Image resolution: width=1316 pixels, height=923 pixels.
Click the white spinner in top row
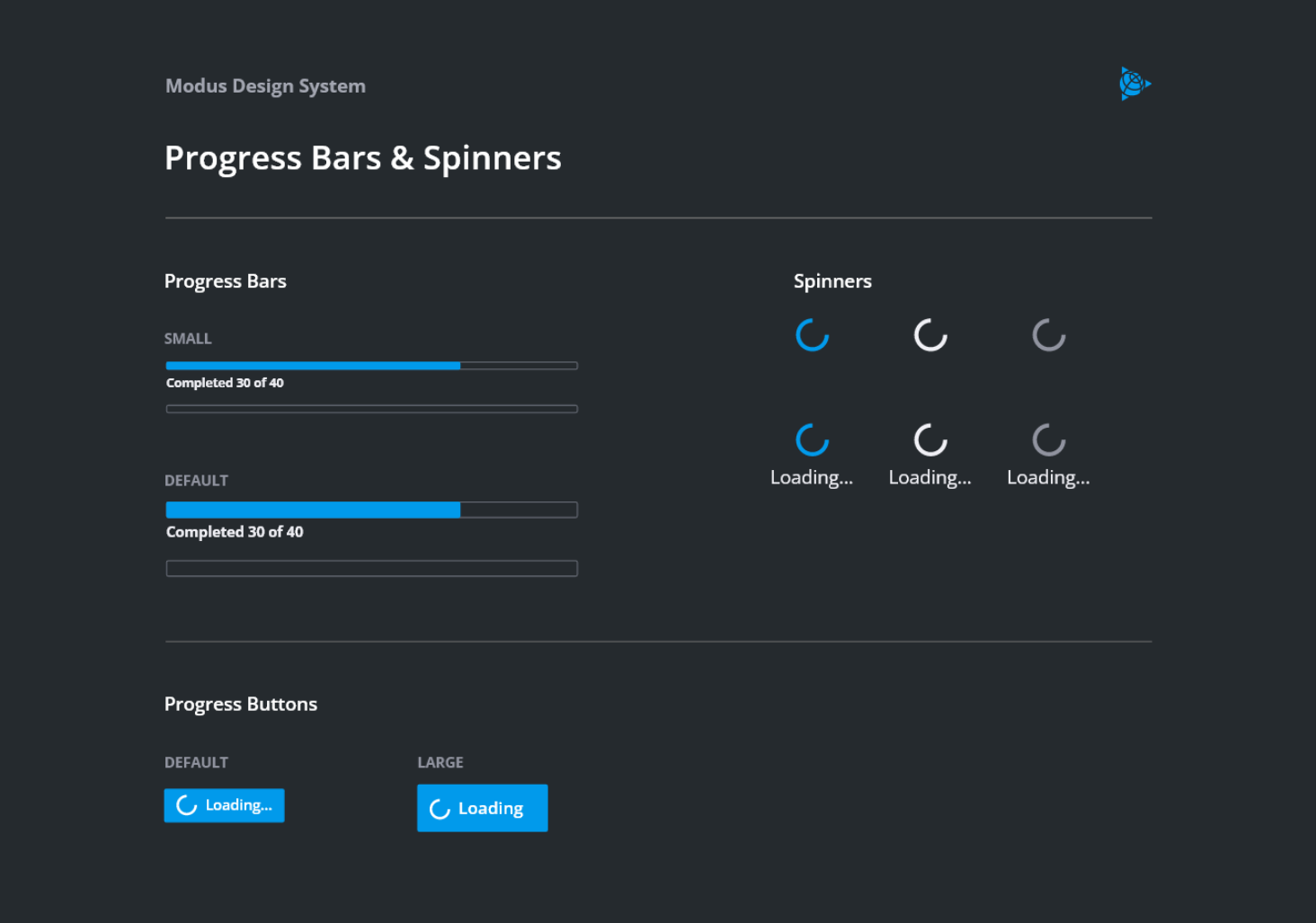tap(929, 334)
